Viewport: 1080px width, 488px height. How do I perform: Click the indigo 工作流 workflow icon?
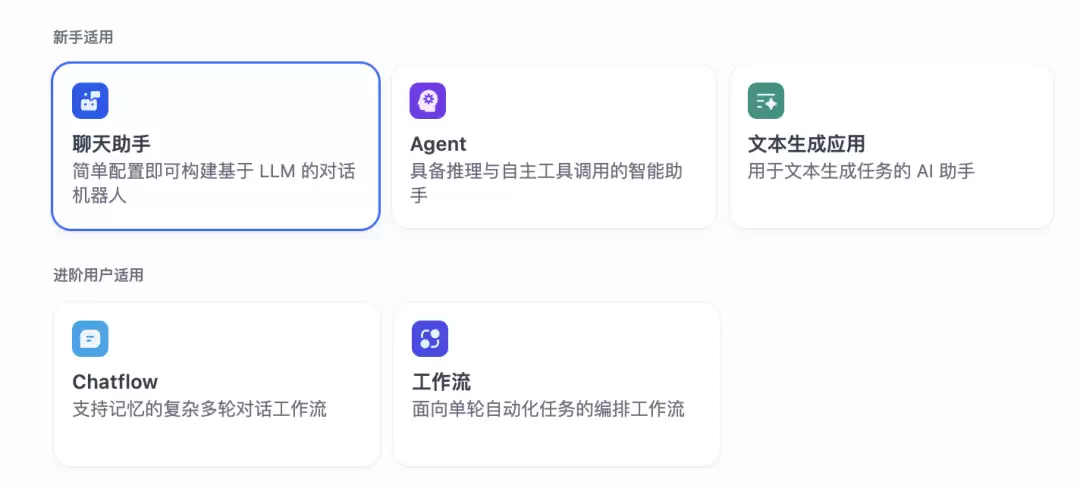(x=430, y=339)
